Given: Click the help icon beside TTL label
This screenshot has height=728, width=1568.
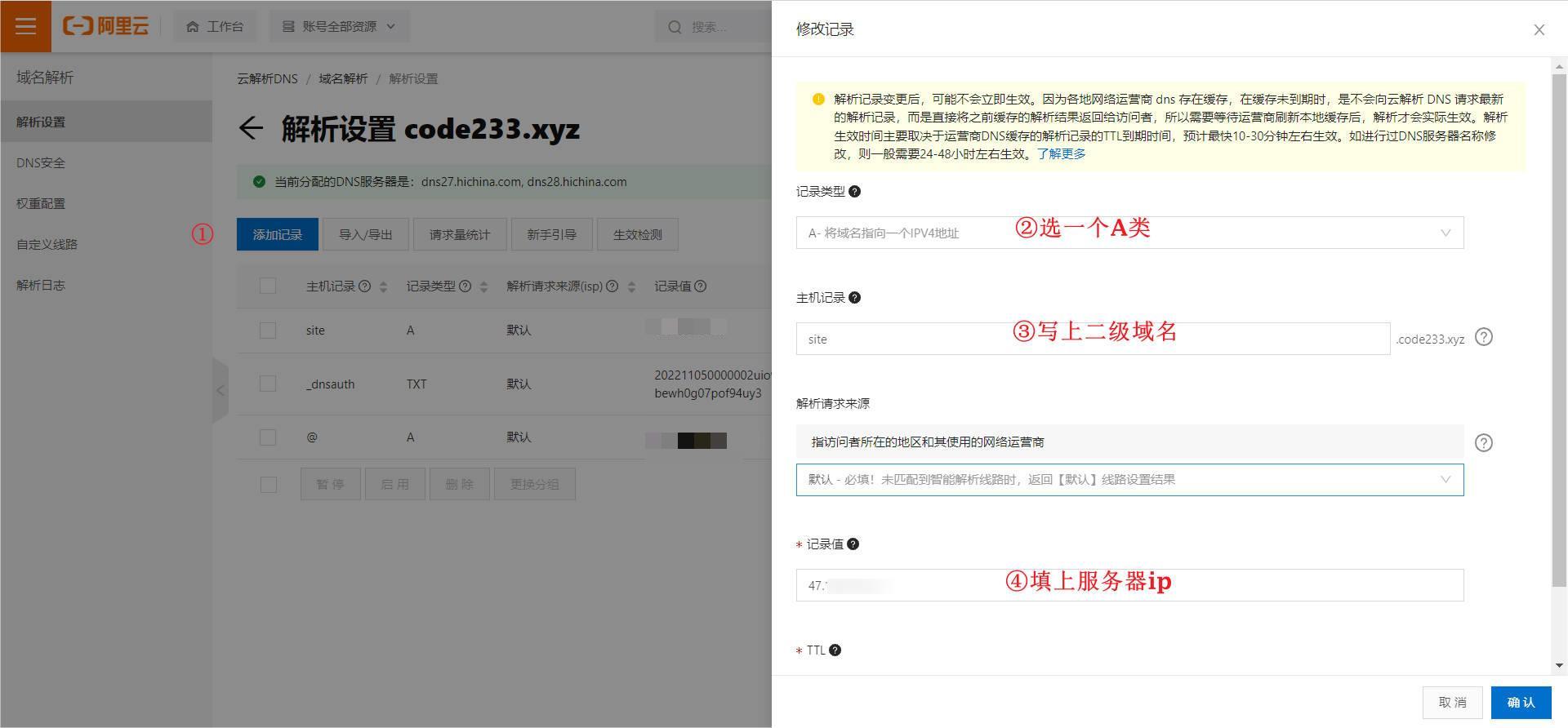Looking at the screenshot, I should [835, 650].
